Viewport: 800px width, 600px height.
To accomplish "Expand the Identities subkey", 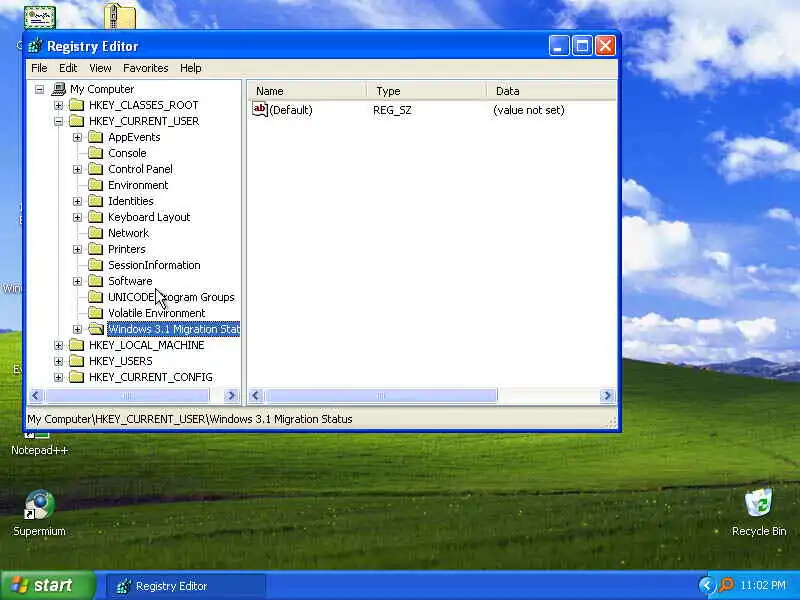I will tap(77, 201).
